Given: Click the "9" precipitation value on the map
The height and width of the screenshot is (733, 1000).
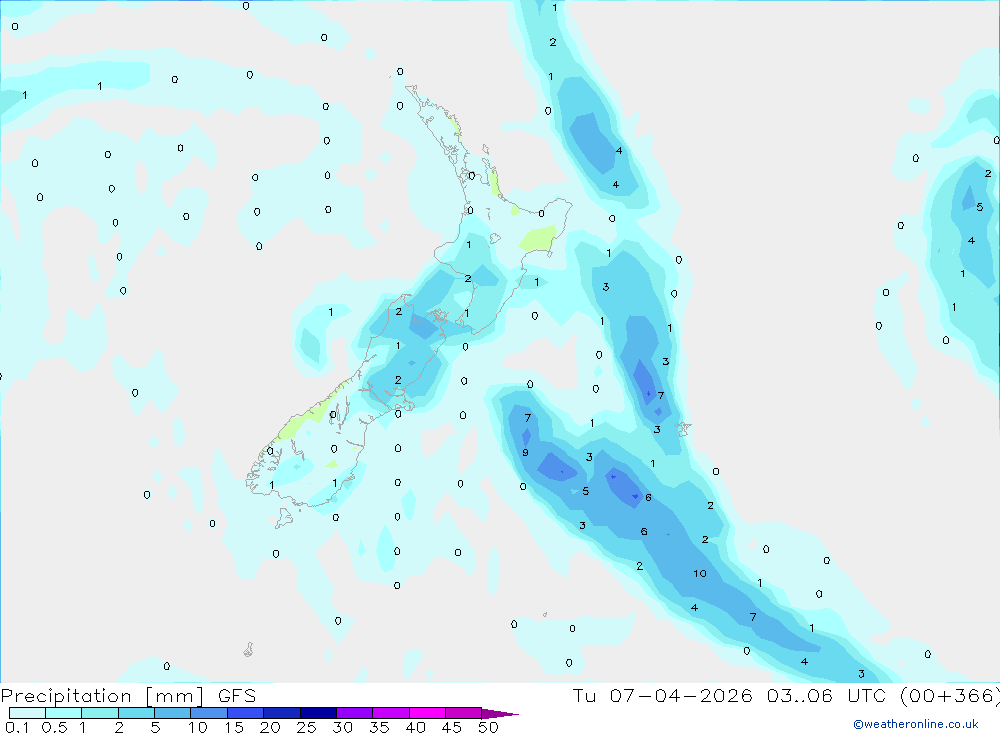Looking at the screenshot, I should (x=525, y=453).
